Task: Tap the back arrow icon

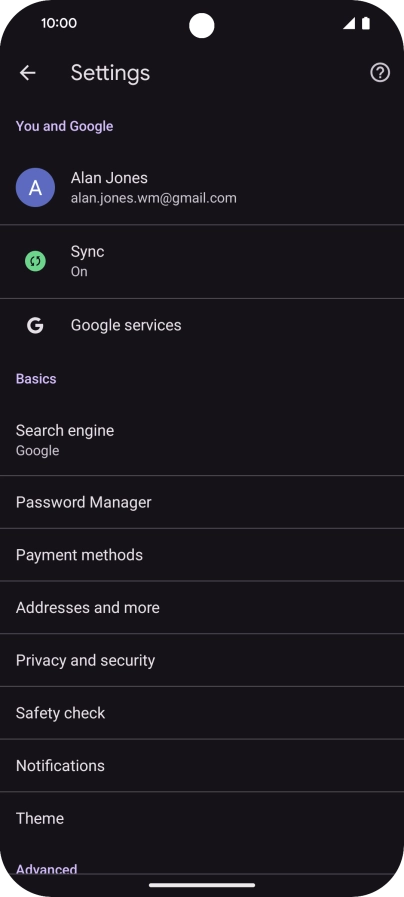Action: 27,73
